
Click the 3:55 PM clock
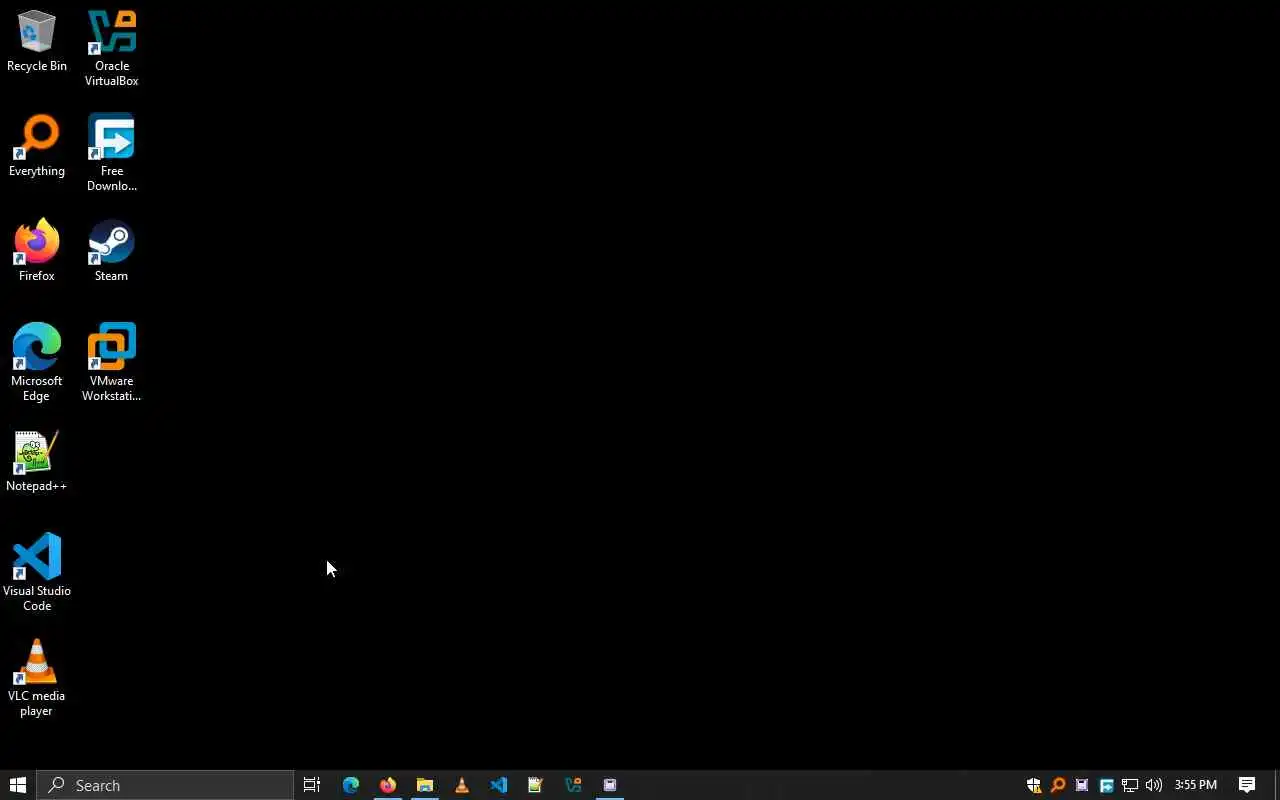(1196, 785)
